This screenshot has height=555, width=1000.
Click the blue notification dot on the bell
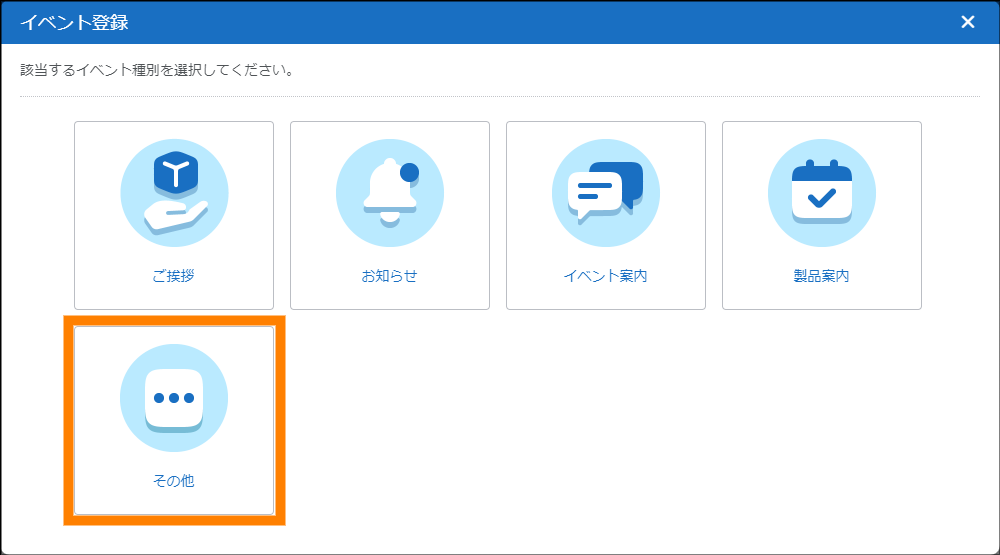pos(409,173)
